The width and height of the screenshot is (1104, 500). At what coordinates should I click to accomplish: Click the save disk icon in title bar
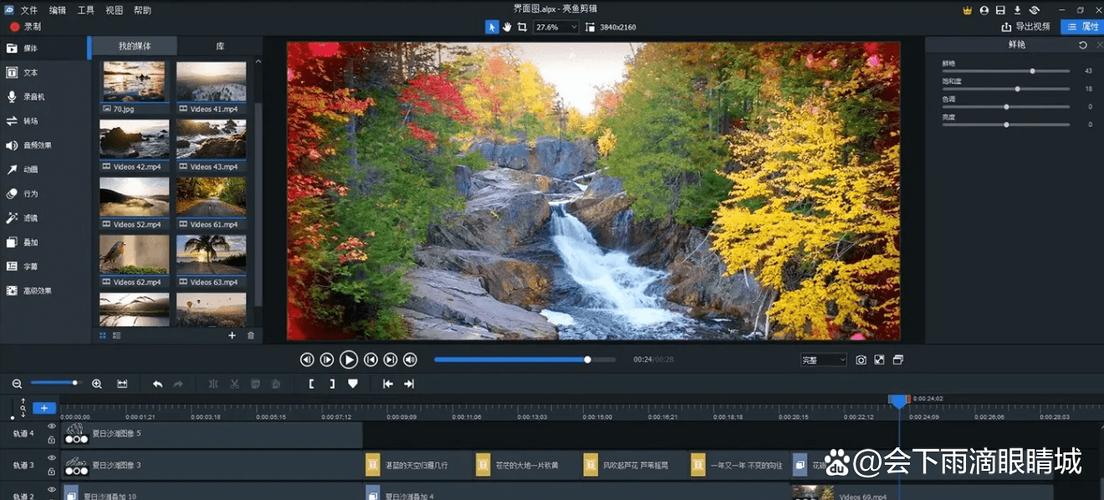click(x=1000, y=10)
